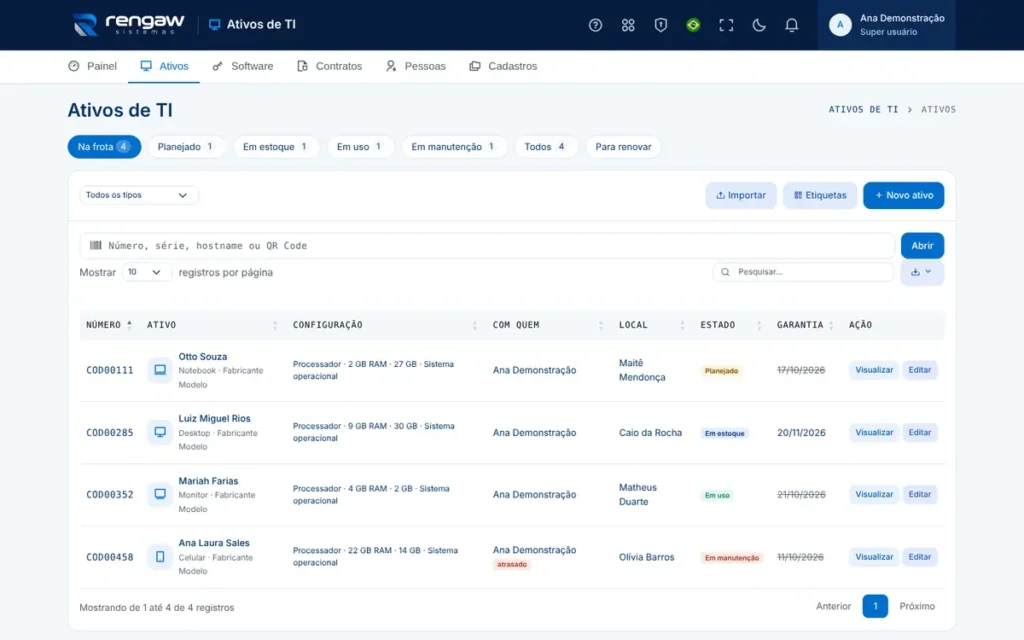Image resolution: width=1024 pixels, height=640 pixels.
Task: Sort by LOCAL column
Action: (651, 325)
